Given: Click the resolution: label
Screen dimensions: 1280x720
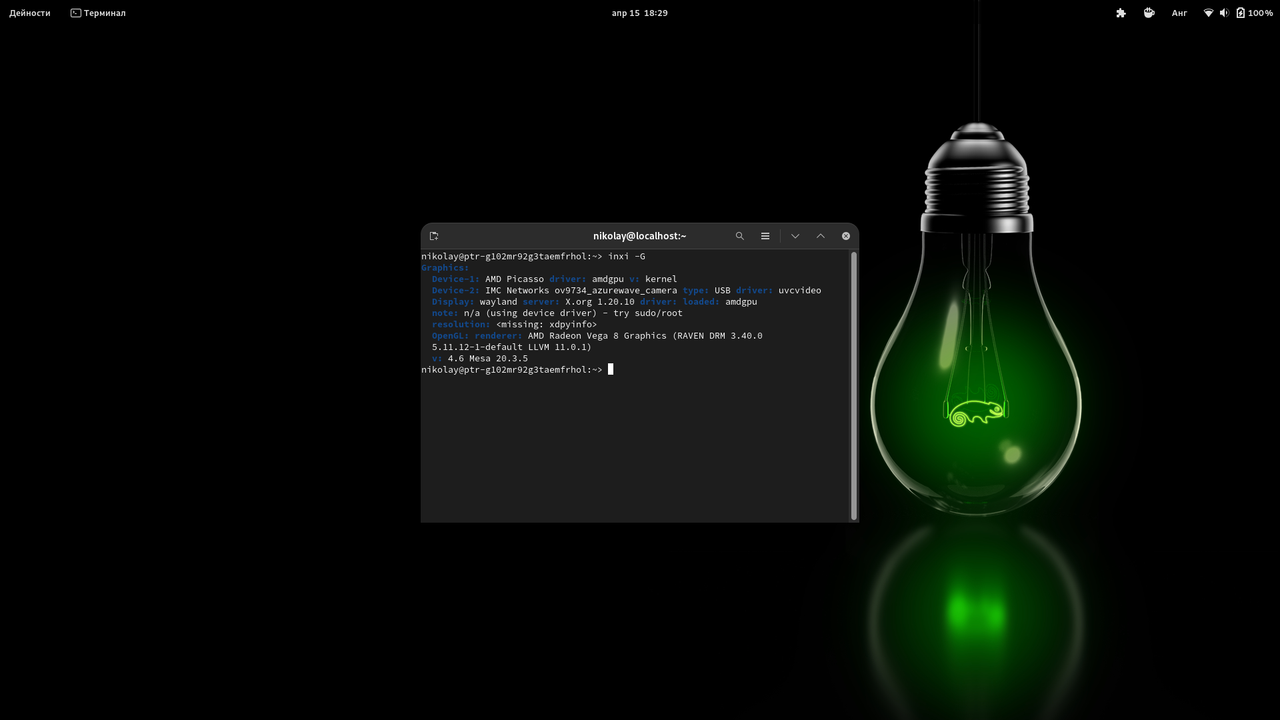Looking at the screenshot, I should 461,324.
